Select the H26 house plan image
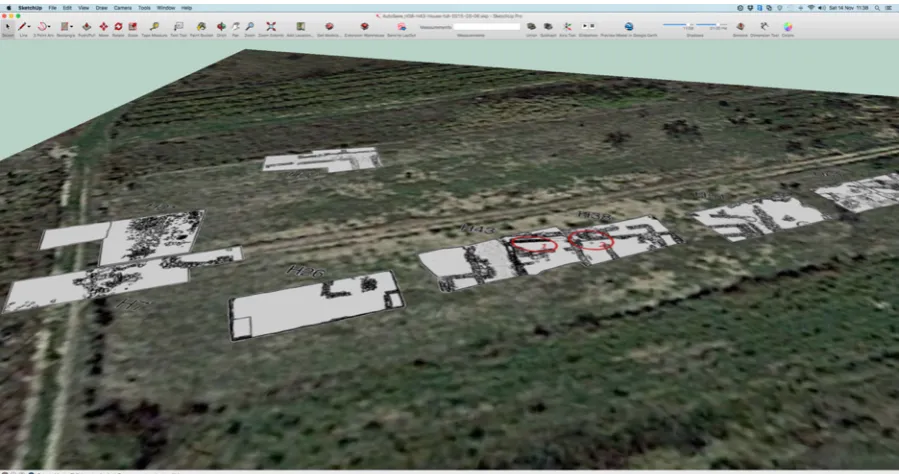 [316, 305]
